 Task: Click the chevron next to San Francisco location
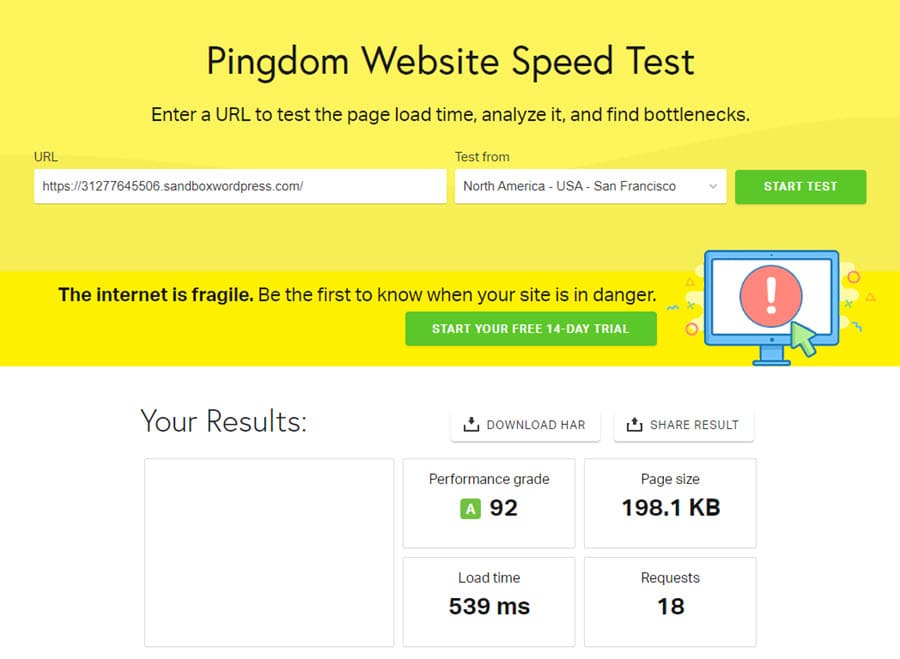tap(712, 187)
